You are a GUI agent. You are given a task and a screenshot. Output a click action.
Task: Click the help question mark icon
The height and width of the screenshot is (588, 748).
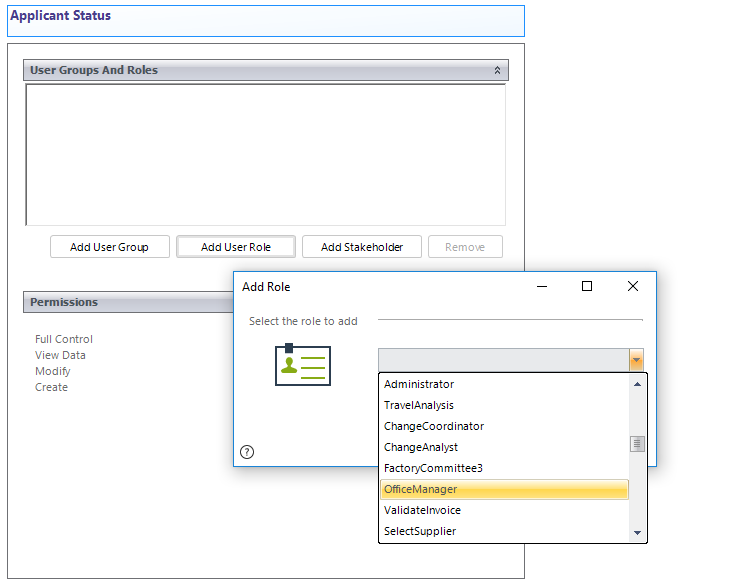pos(247,452)
